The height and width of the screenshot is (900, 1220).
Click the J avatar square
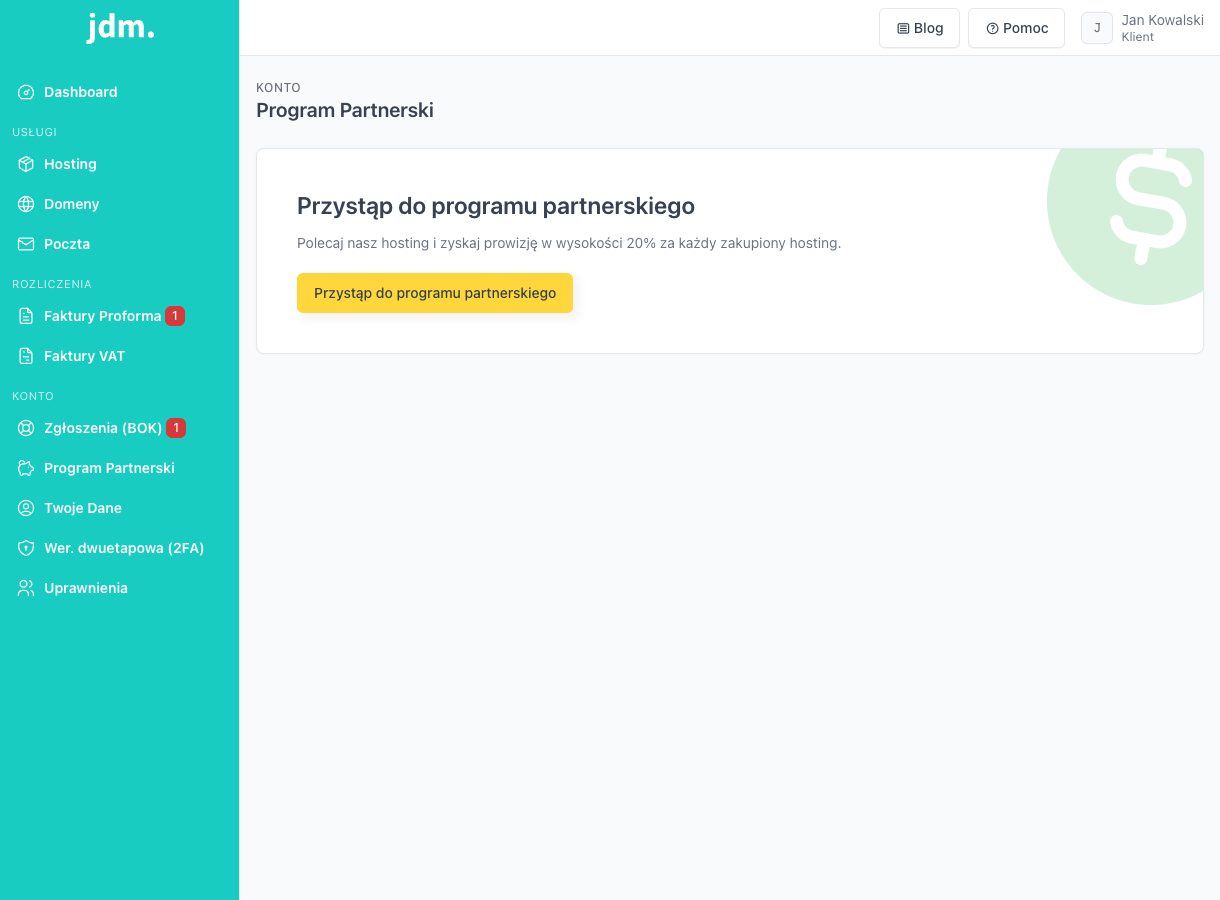[1097, 28]
